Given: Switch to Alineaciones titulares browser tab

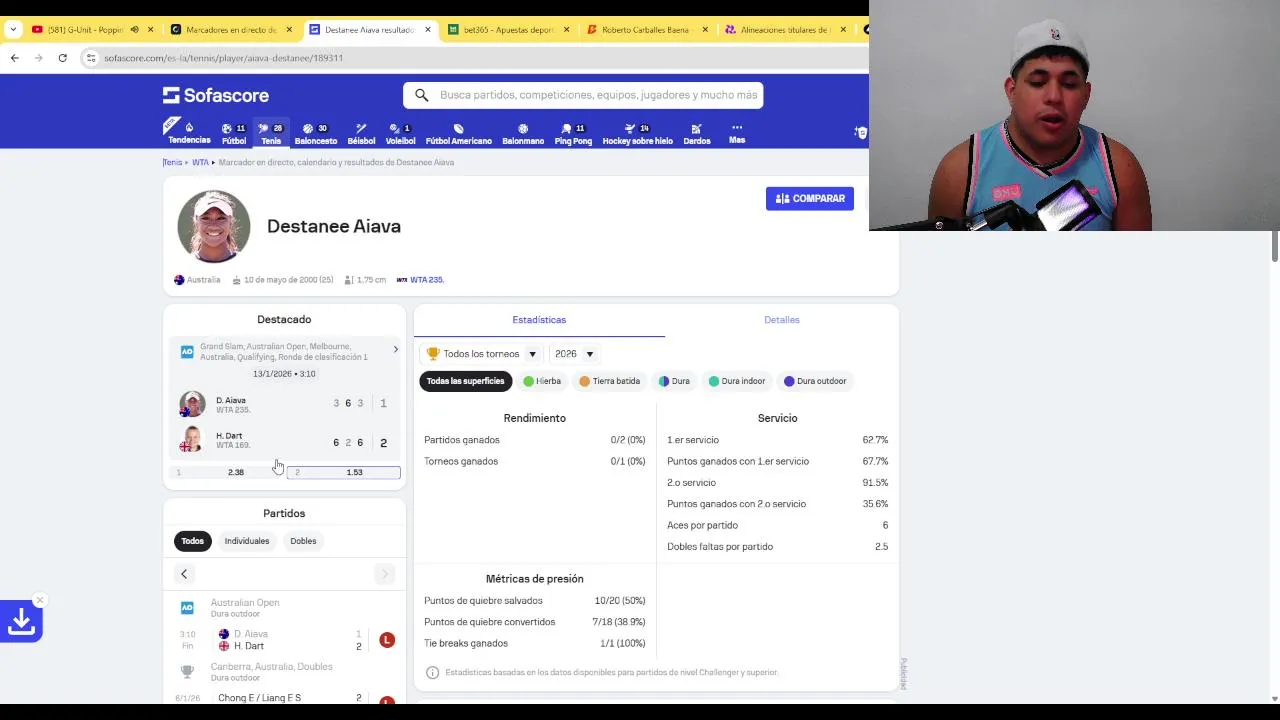Looking at the screenshot, I should 785,30.
